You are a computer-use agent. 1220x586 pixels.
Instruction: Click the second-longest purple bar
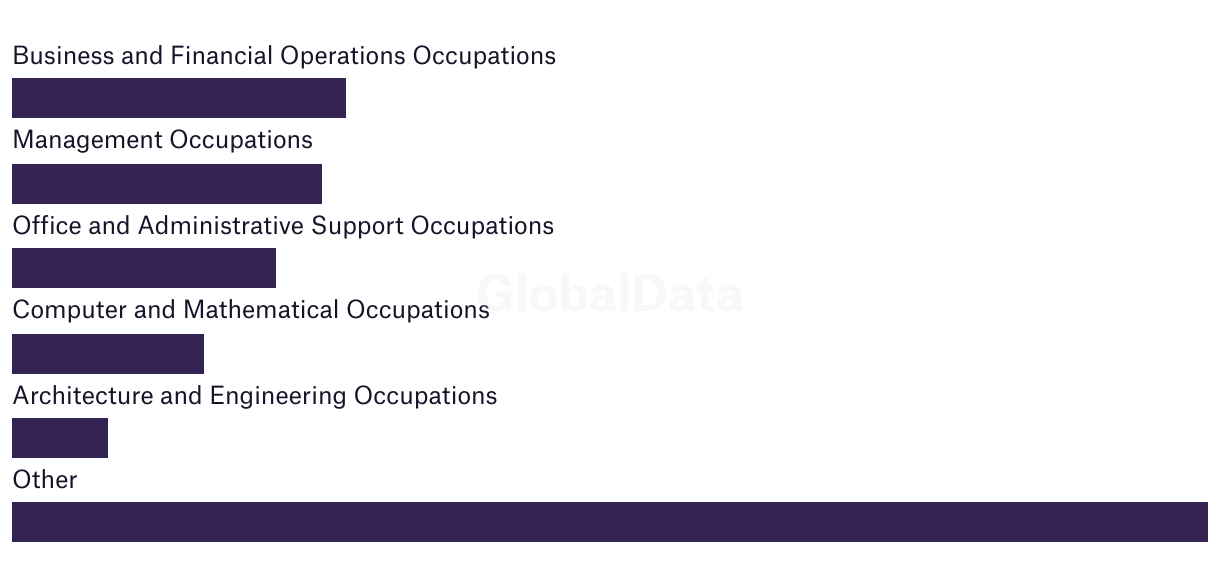pos(179,98)
